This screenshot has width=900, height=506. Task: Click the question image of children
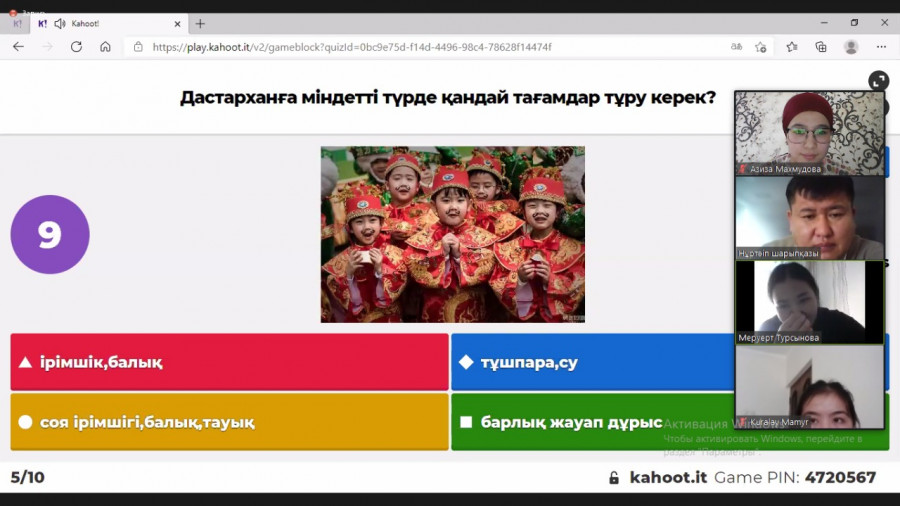click(x=452, y=234)
